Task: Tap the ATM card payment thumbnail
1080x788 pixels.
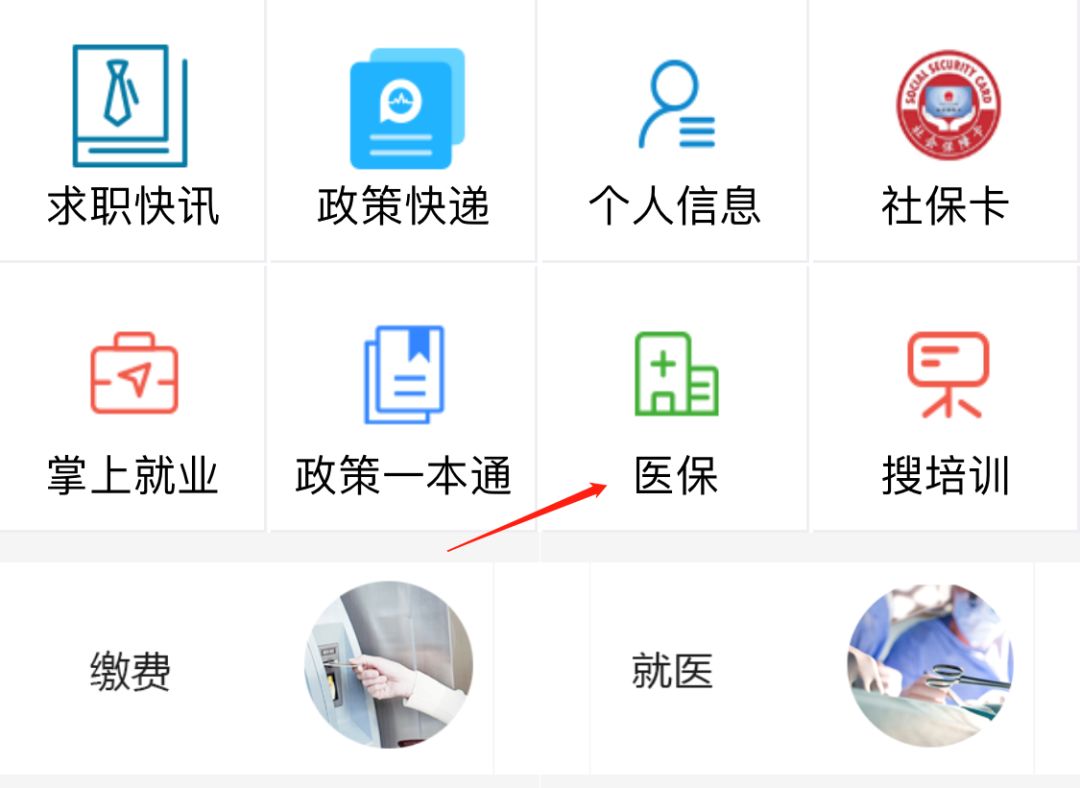Action: tap(389, 665)
